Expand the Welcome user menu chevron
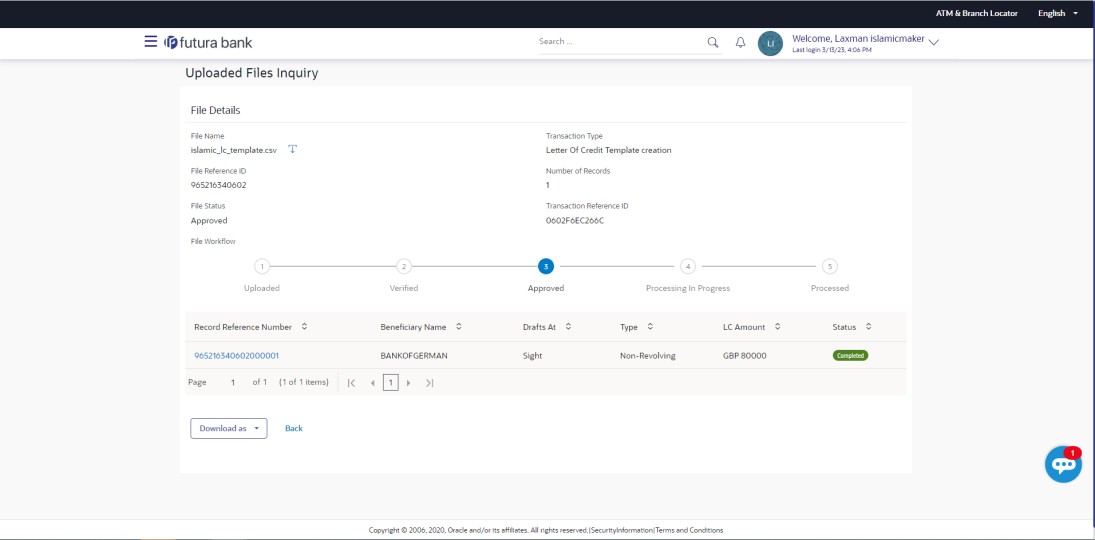The height and width of the screenshot is (540, 1095). (x=934, y=42)
